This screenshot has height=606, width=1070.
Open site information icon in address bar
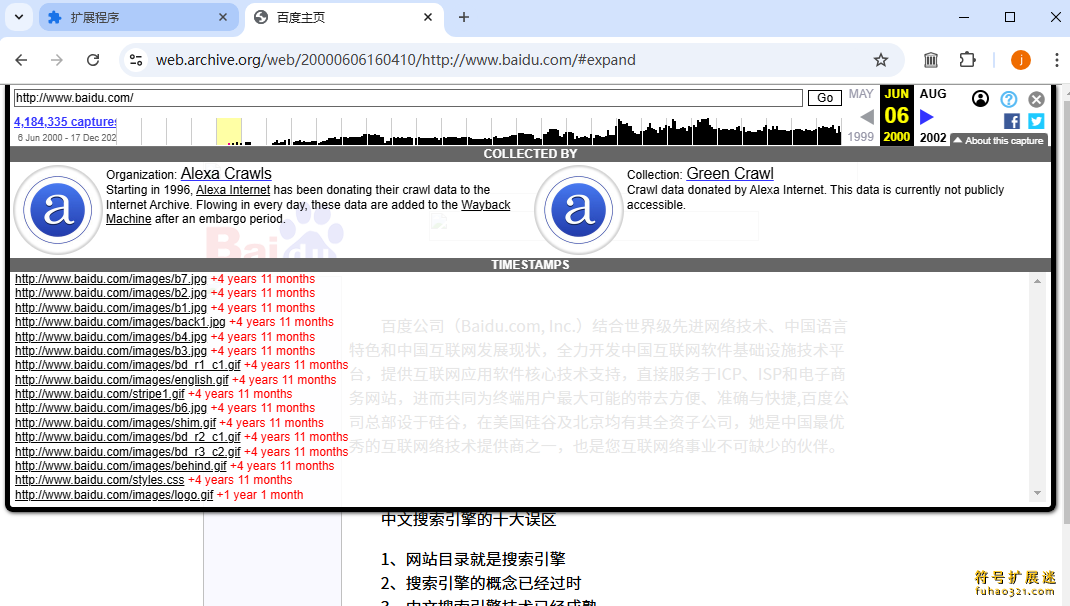[x=136, y=60]
